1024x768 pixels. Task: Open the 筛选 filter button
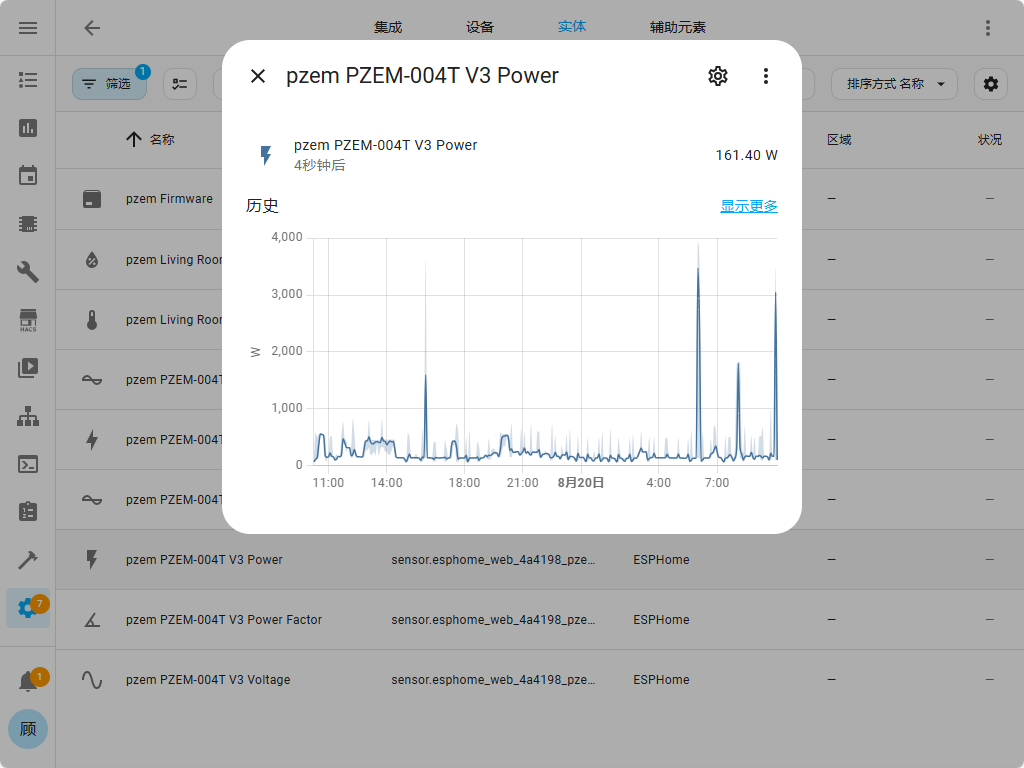(109, 84)
